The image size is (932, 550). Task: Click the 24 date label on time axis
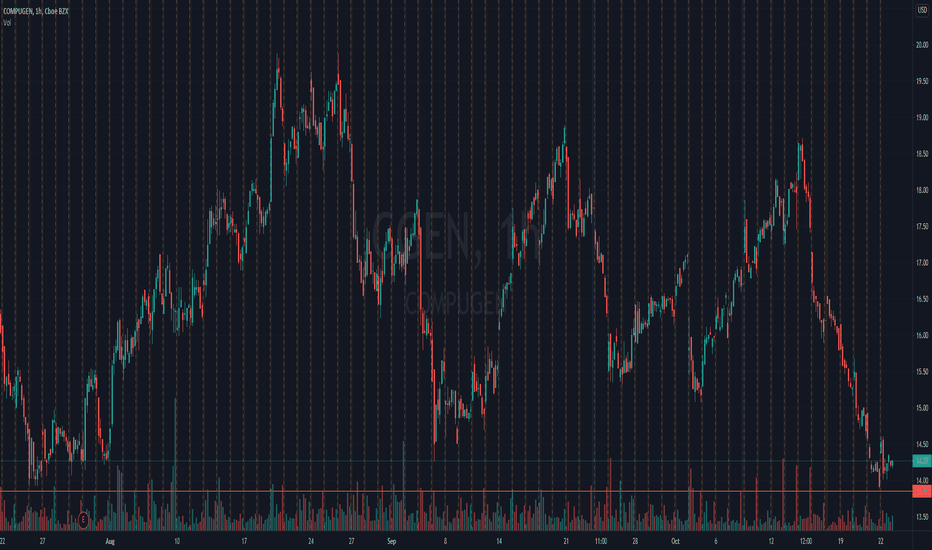[x=311, y=542]
